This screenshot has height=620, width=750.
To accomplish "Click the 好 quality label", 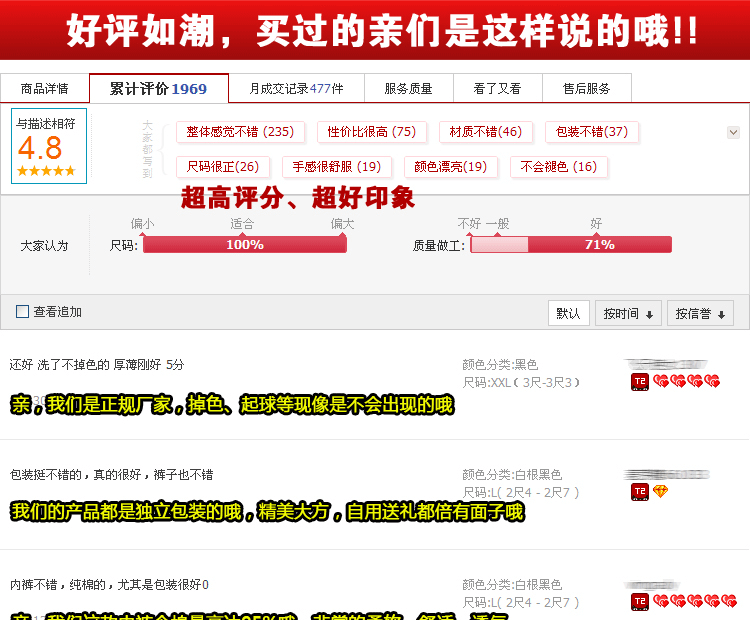I will (596, 223).
